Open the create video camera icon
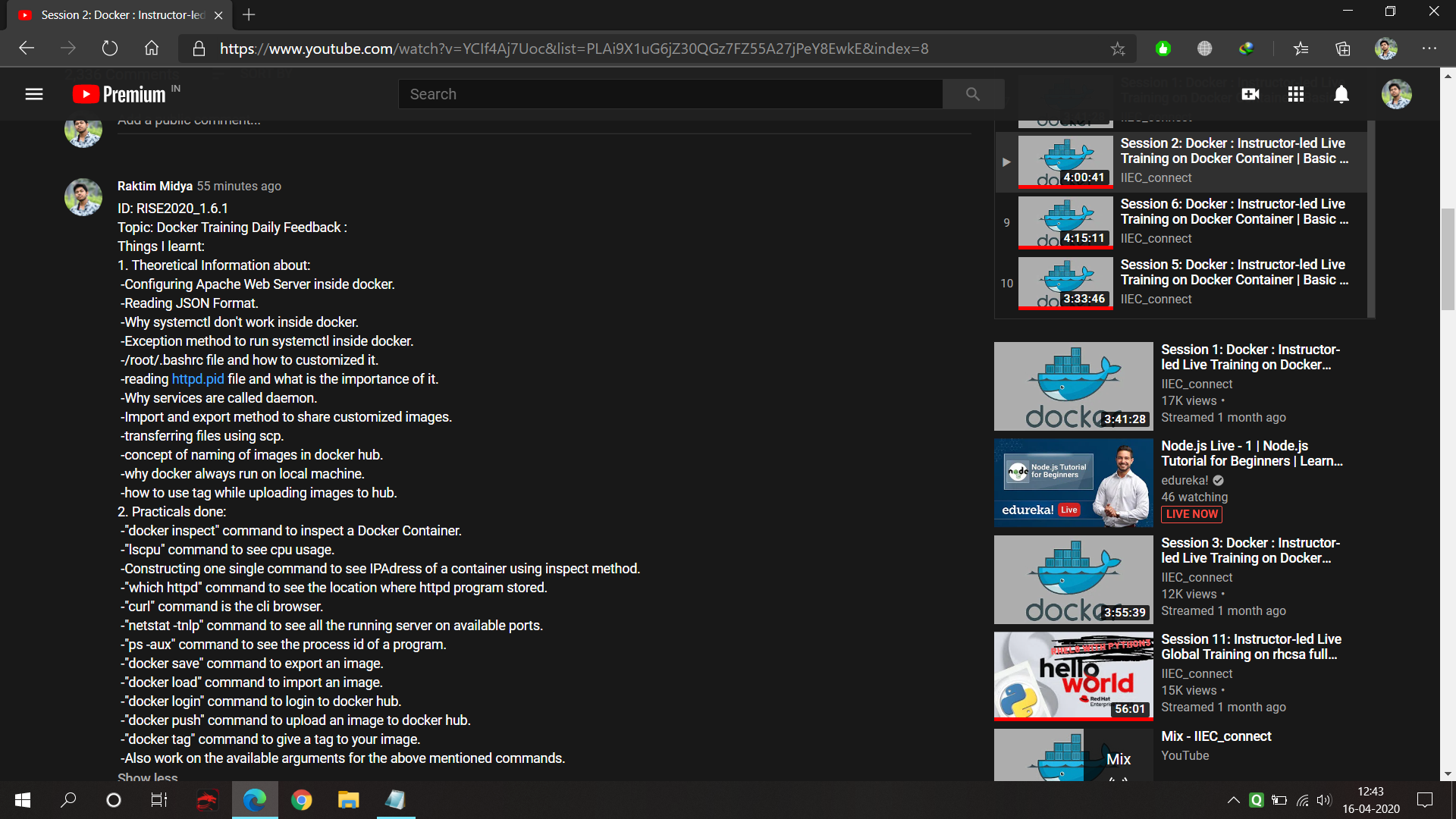 pos(1250,94)
